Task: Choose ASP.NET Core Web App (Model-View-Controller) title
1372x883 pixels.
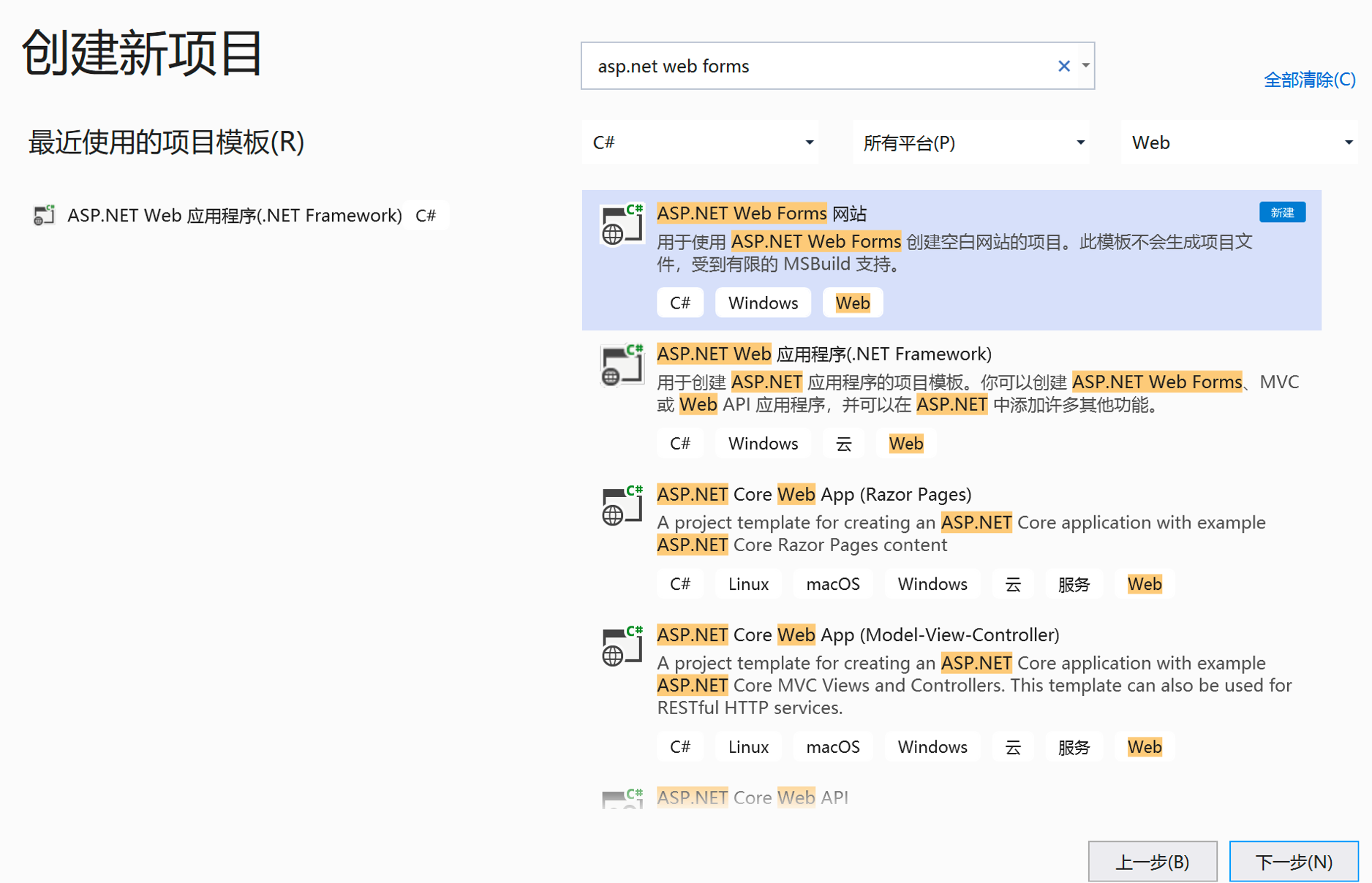Action: click(x=858, y=635)
